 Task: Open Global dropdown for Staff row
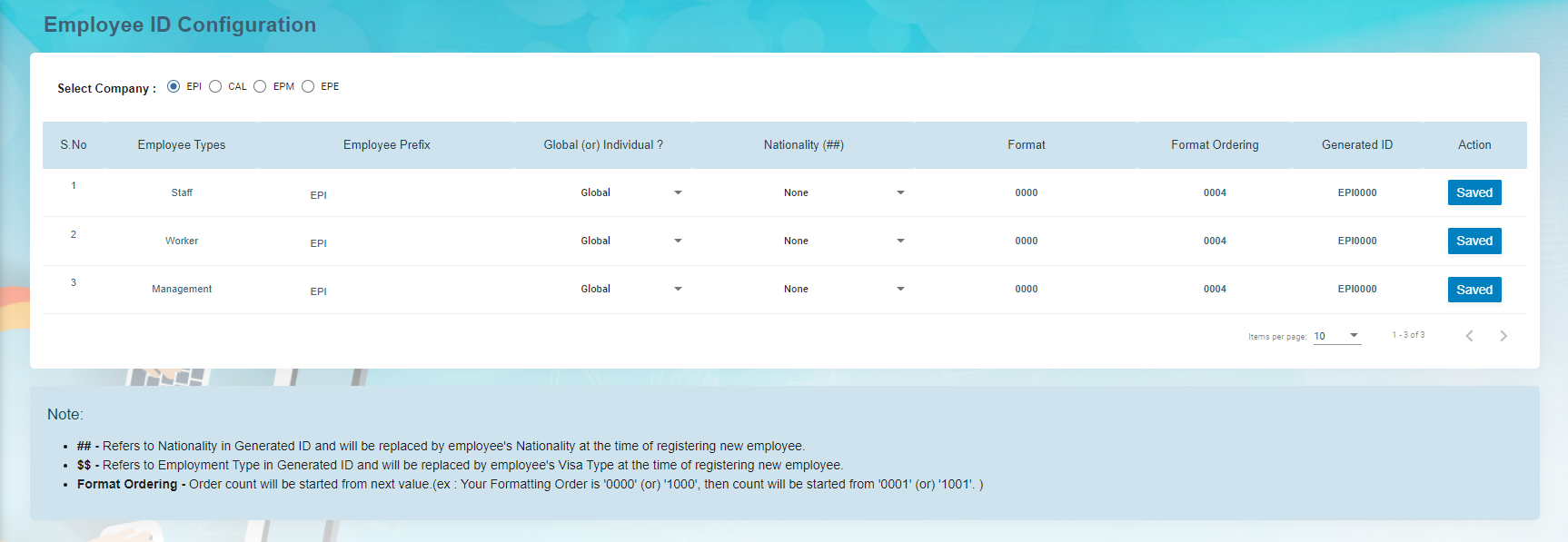pos(630,192)
